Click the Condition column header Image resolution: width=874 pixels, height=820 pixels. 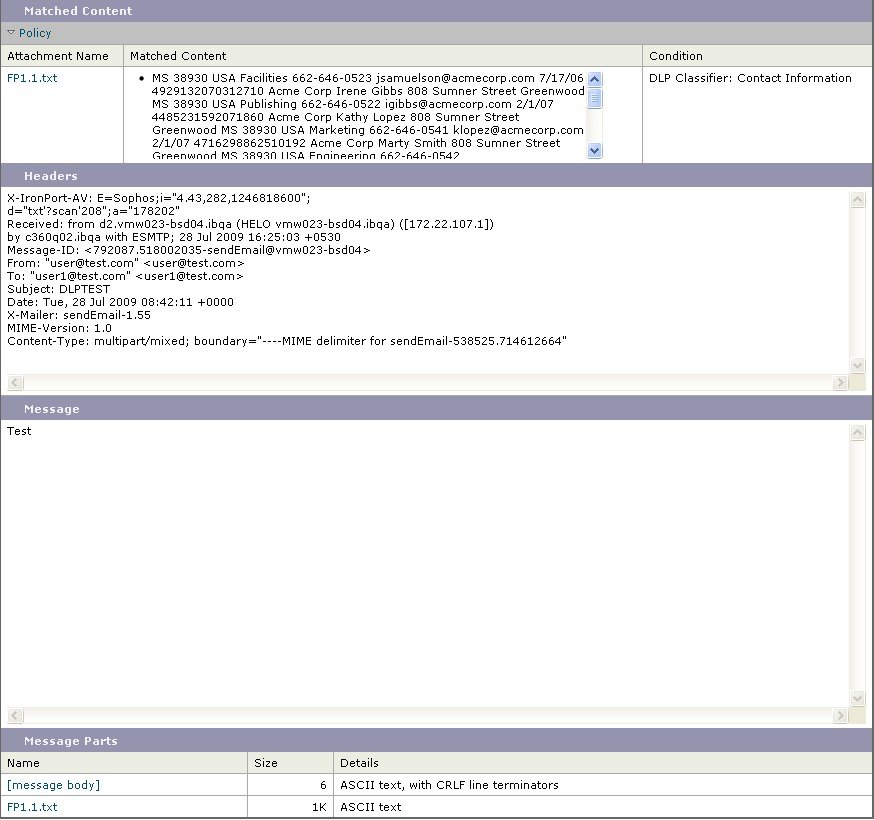point(676,56)
